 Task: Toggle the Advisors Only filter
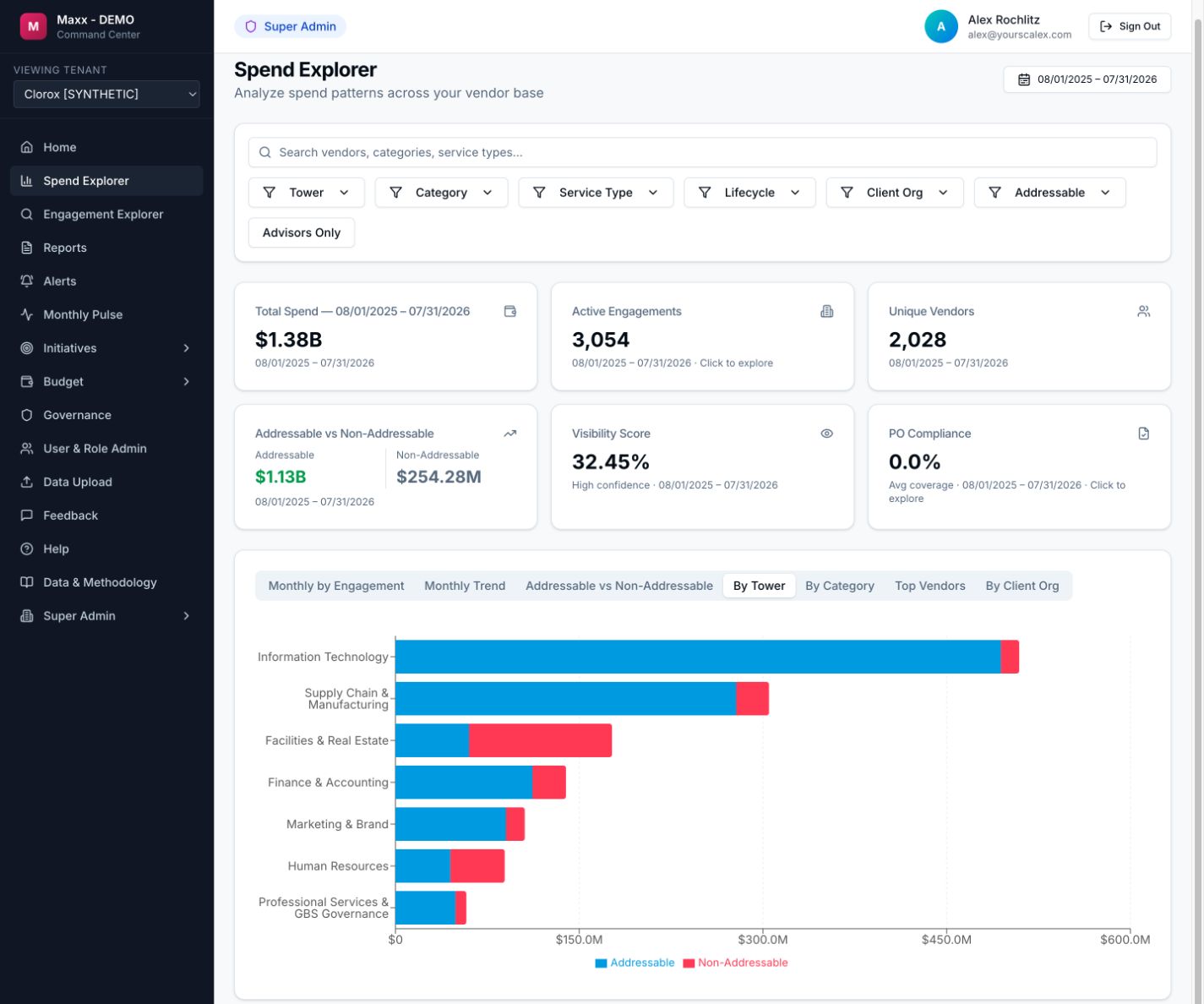302,232
